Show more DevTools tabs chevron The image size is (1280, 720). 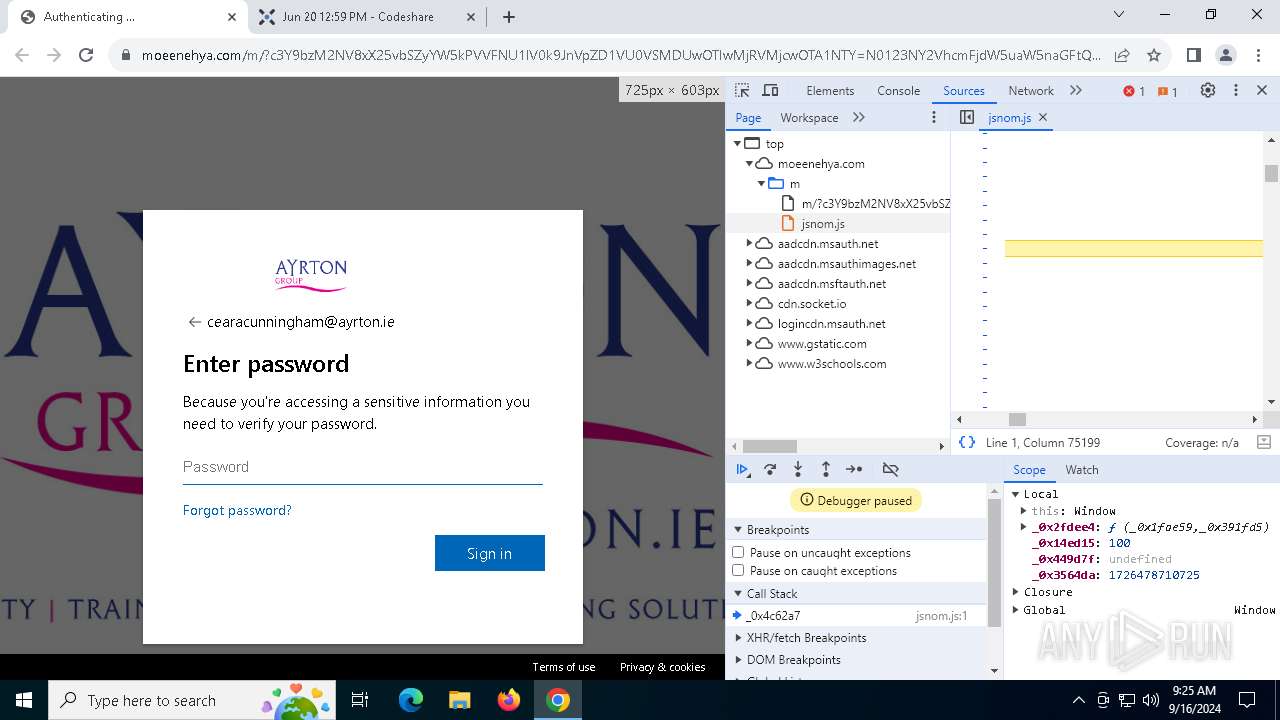[x=1076, y=90]
